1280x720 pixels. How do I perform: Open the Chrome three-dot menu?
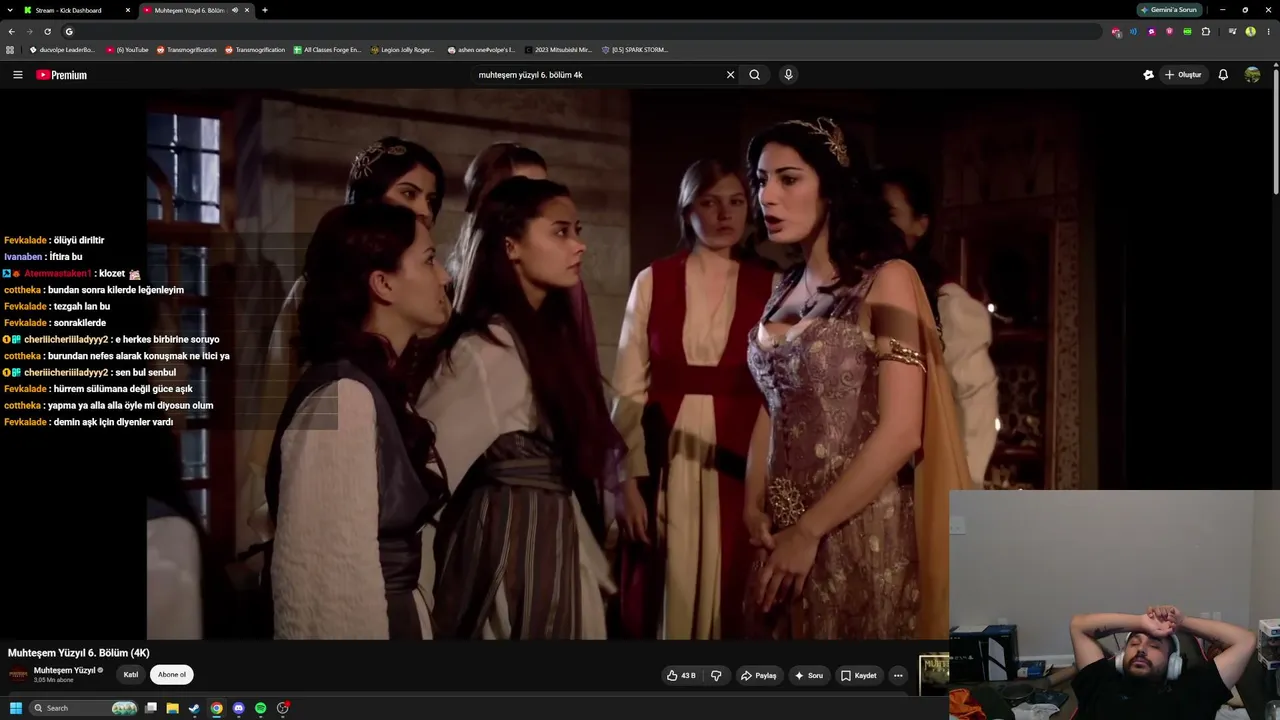(x=1268, y=31)
